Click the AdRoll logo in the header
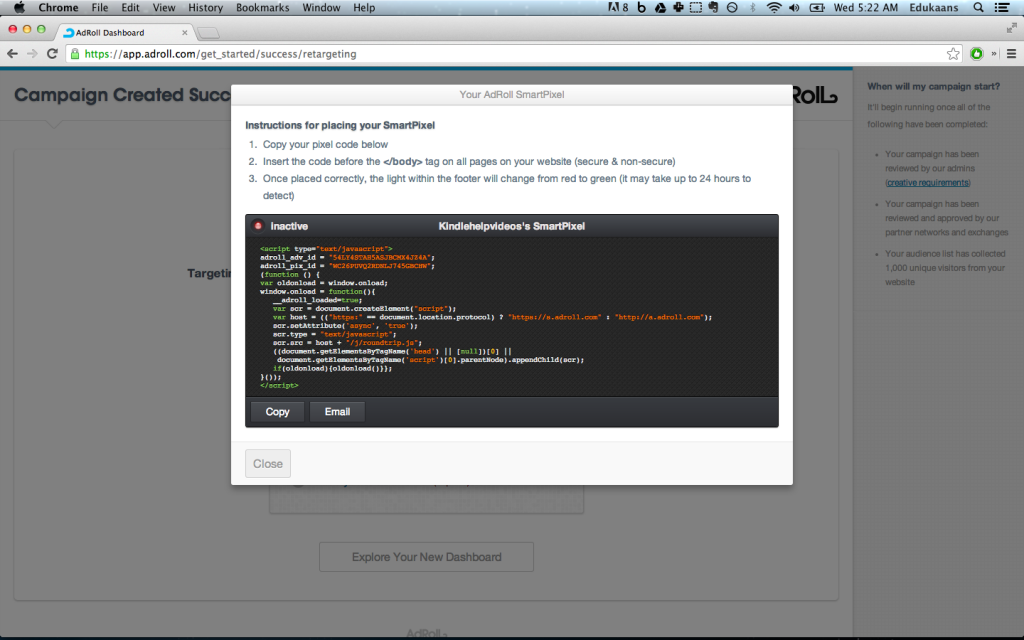The height and width of the screenshot is (640, 1024). (815, 95)
